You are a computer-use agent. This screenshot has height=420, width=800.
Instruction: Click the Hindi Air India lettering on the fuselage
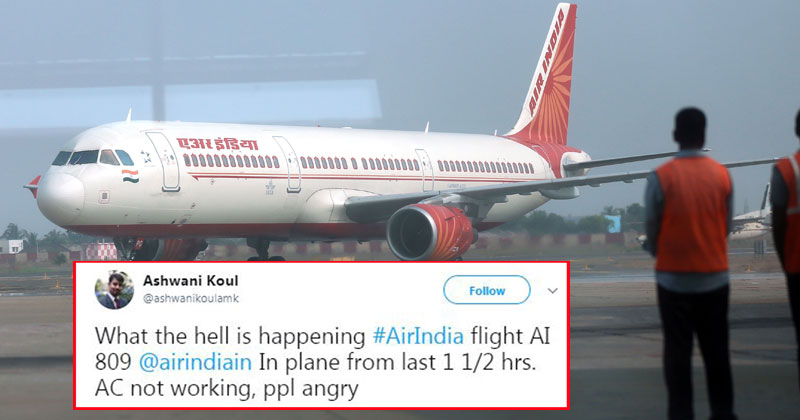pyautogui.click(x=217, y=144)
